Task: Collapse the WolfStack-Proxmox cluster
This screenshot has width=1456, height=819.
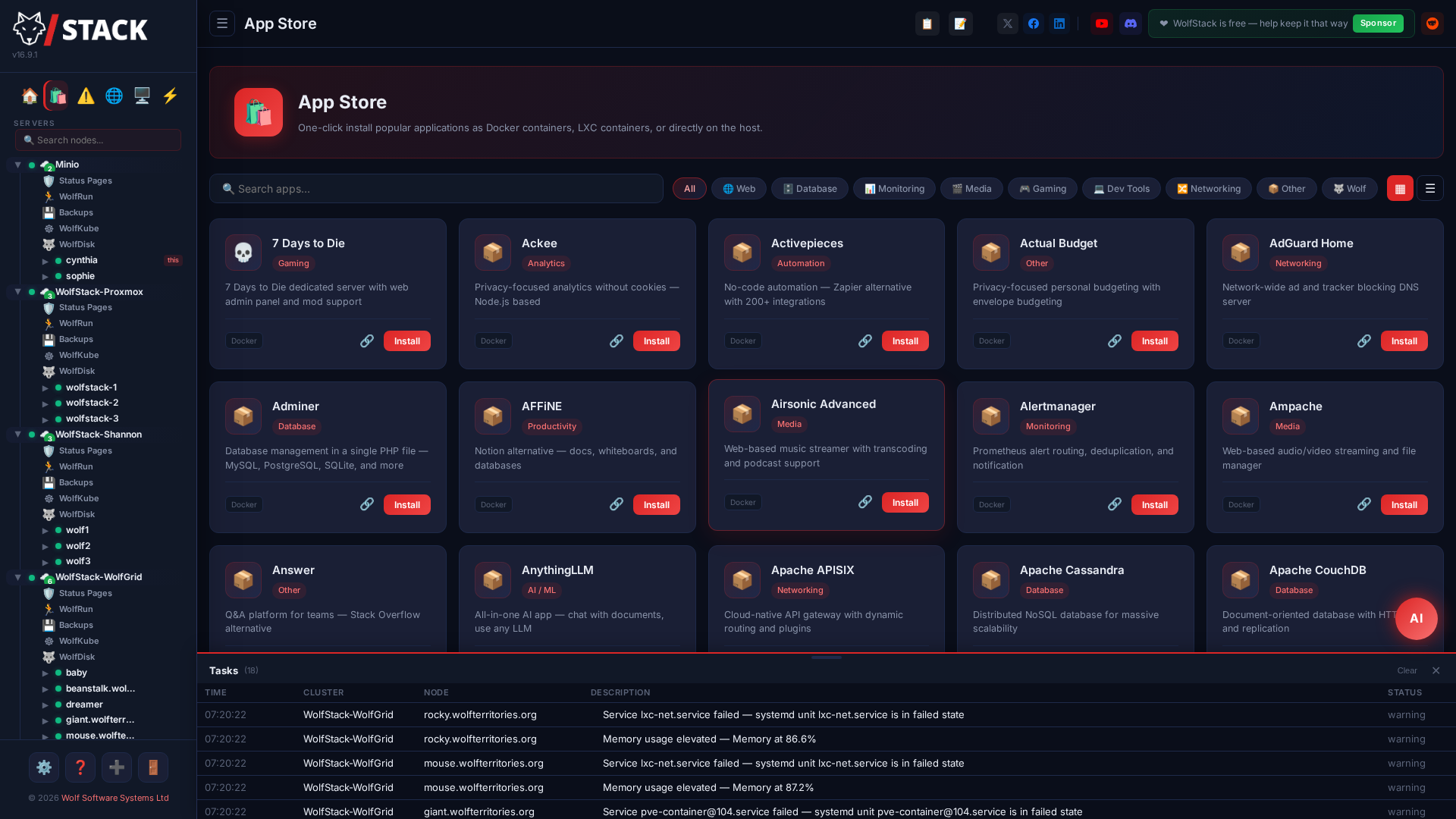Action: pos(17,292)
